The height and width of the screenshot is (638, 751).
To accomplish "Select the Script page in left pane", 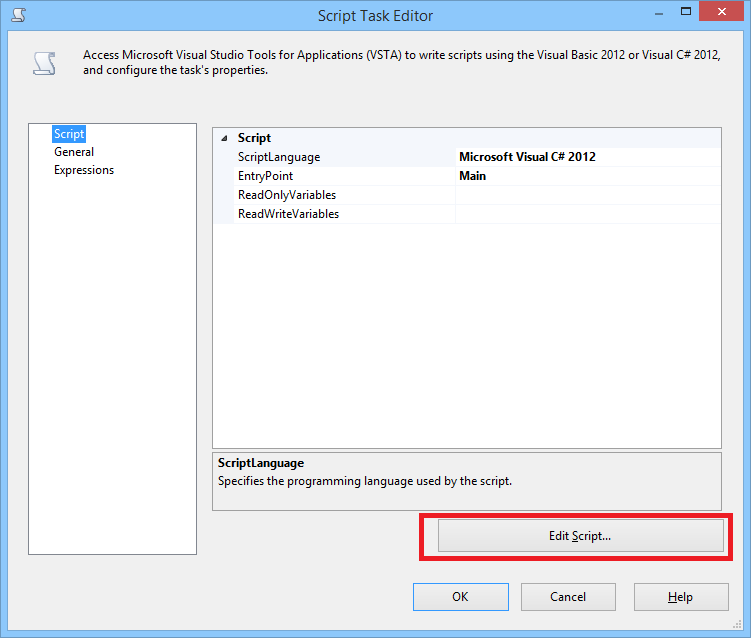I will pyautogui.click(x=69, y=134).
